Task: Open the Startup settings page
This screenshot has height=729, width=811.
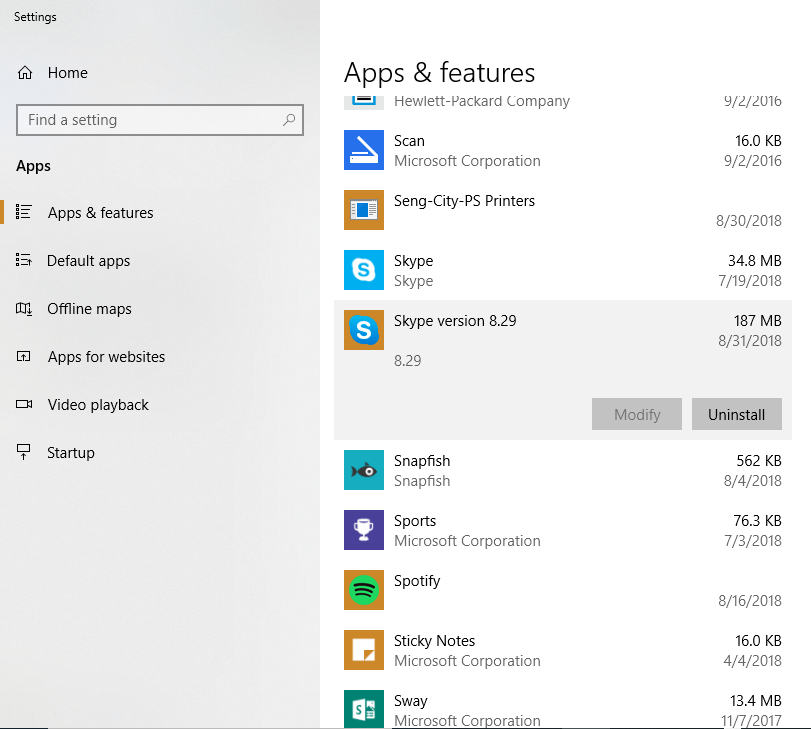Action: click(x=77, y=453)
